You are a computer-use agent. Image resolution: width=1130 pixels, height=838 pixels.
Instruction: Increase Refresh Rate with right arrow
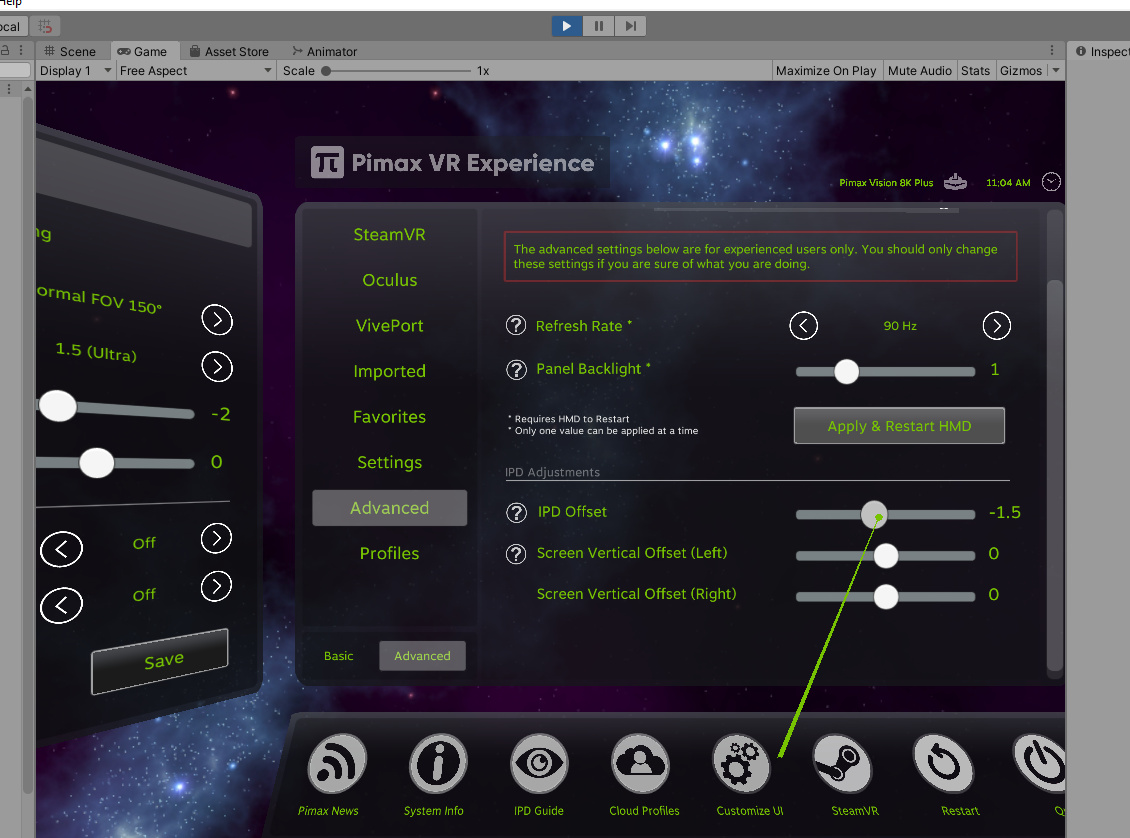pyautogui.click(x=997, y=326)
